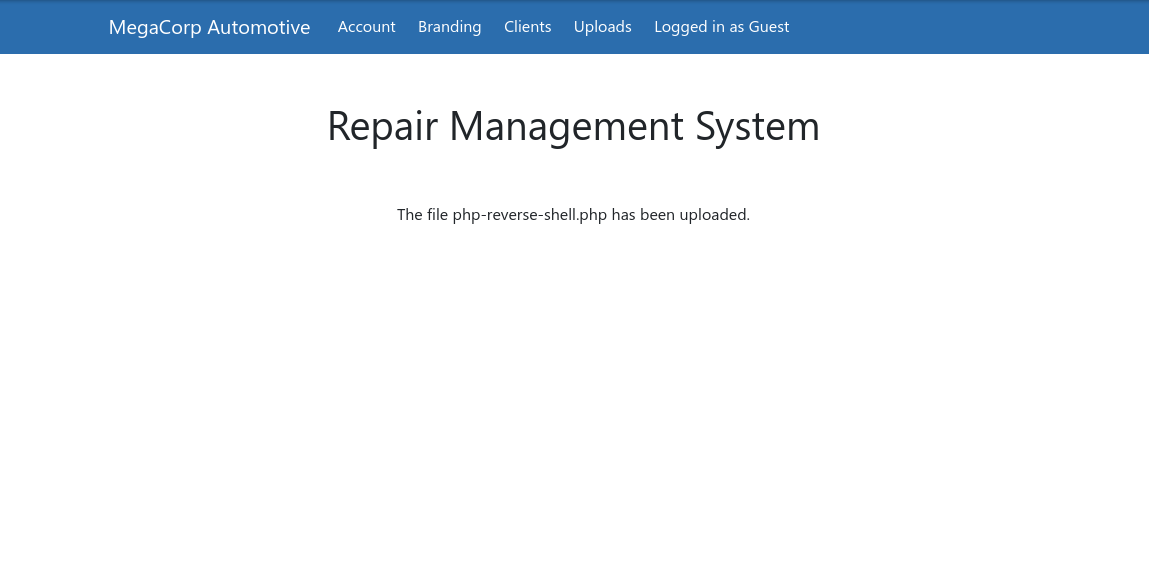The image size is (1149, 570).
Task: Click the word Guest in the navbar
Action: pos(769,27)
